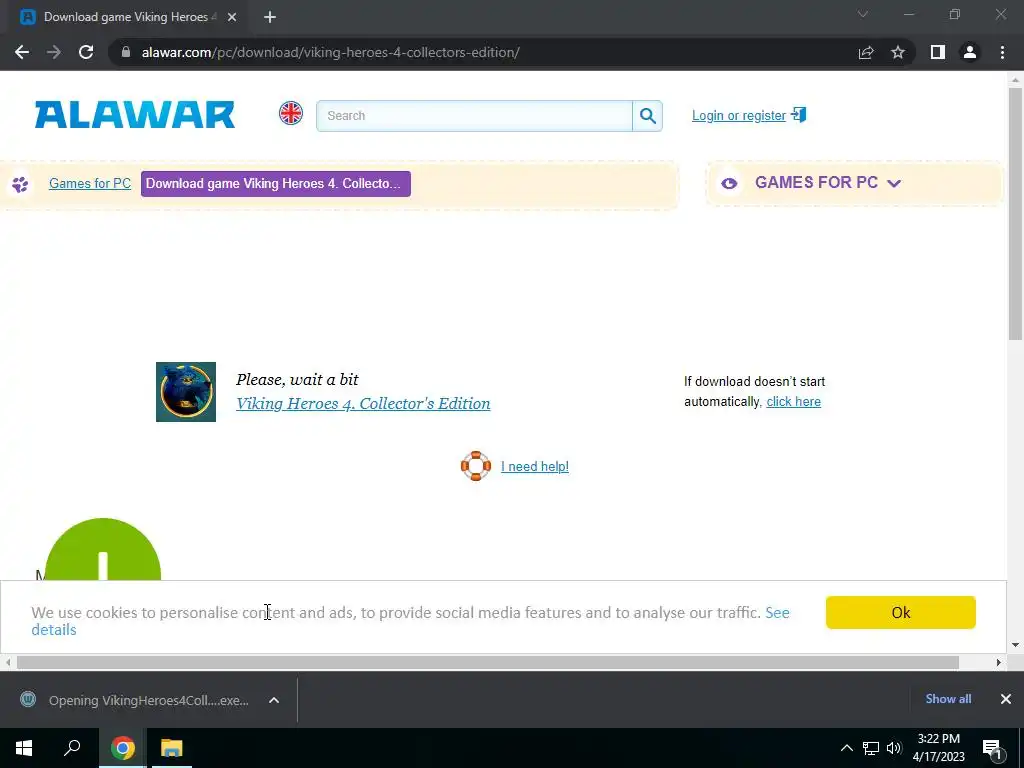Screen dimensions: 1024x768
Task: Bookmark this tab with the star icon
Action: [898, 52]
